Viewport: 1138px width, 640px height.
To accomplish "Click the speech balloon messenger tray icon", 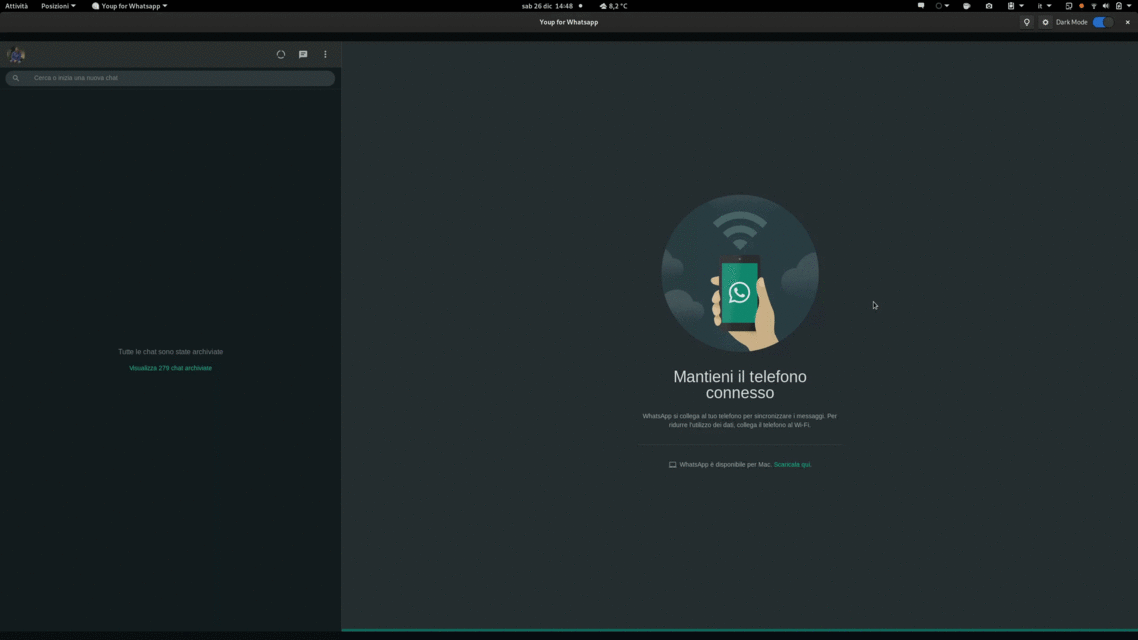I will point(967,6).
